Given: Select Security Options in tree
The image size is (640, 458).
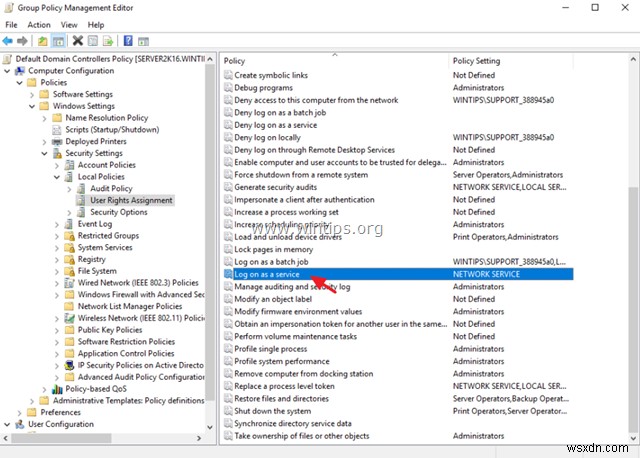Looking at the screenshot, I should click(119, 212).
